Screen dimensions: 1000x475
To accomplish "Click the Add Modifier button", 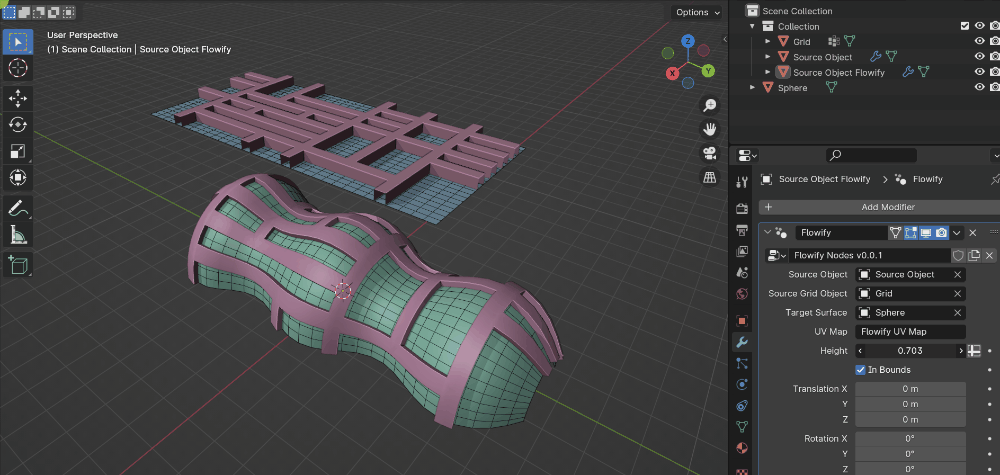I will [x=880, y=207].
